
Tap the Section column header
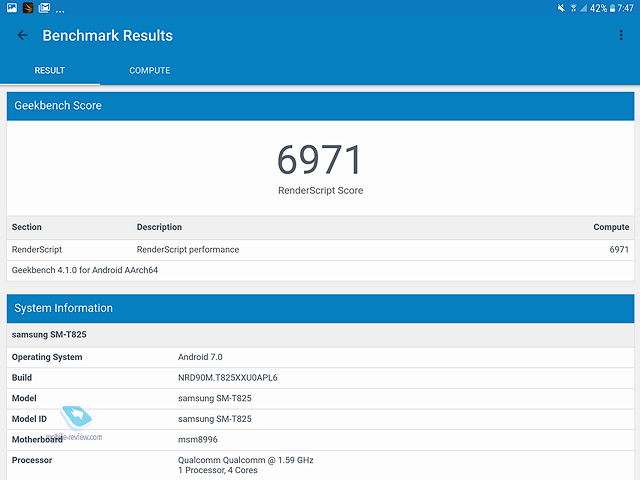pos(27,227)
